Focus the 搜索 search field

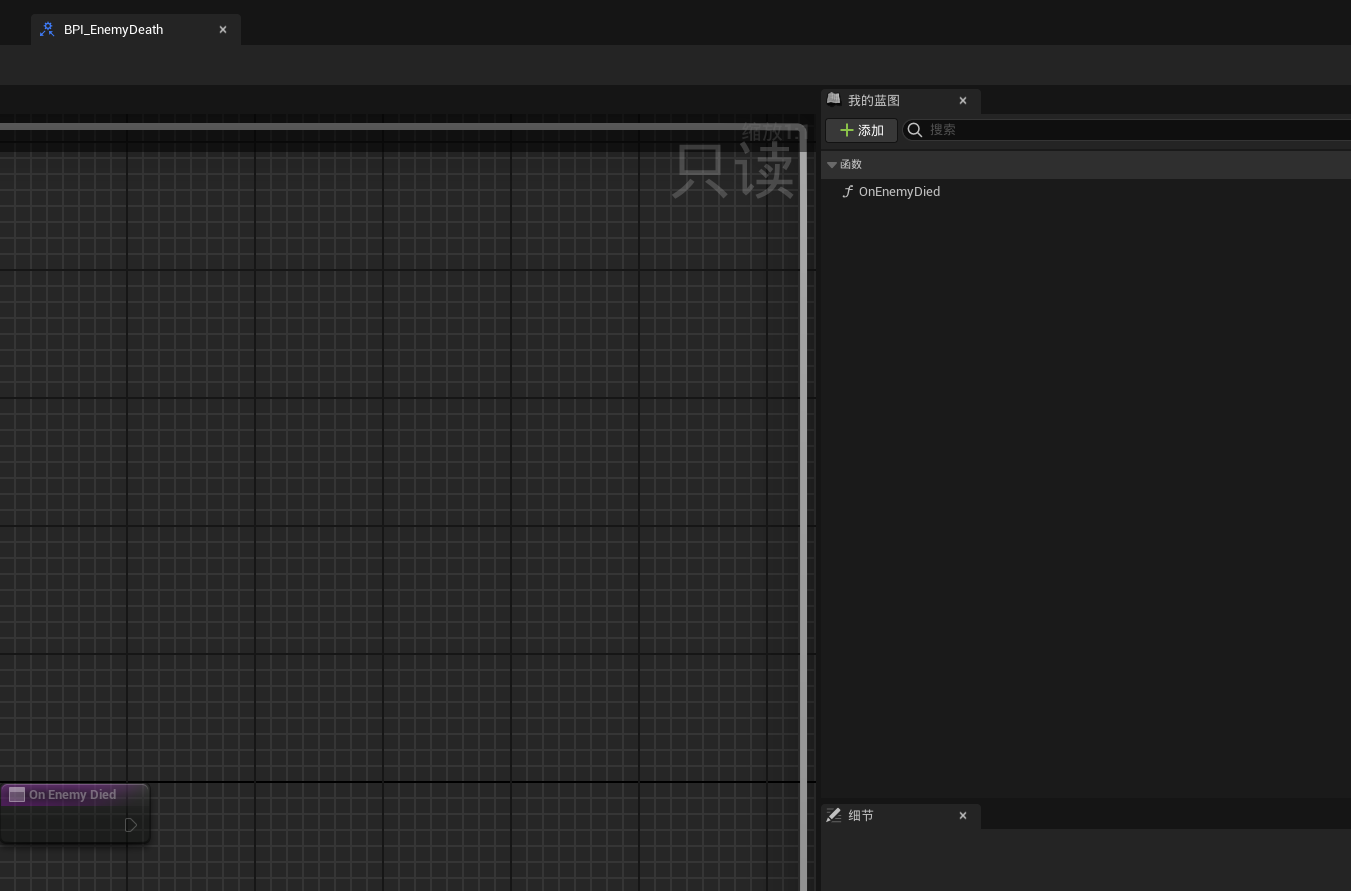[x=1127, y=130]
